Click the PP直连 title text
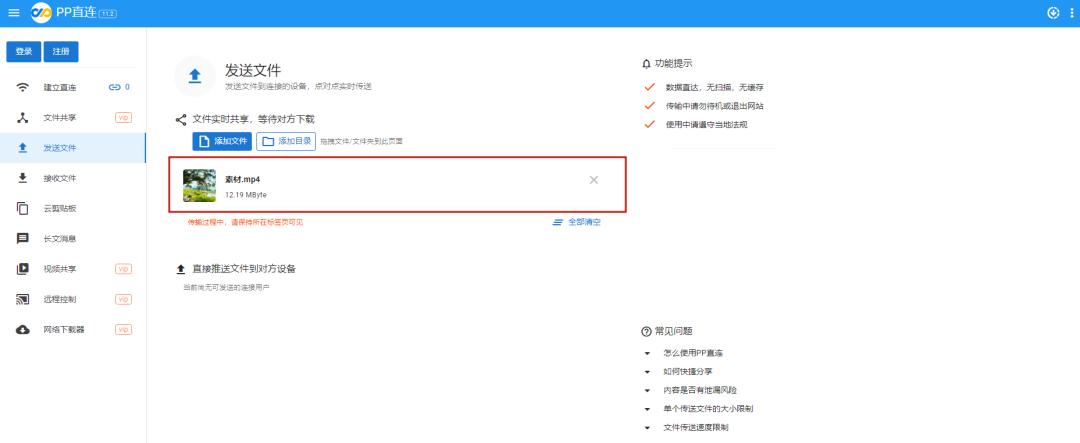This screenshot has width=1080, height=443. click(76, 12)
